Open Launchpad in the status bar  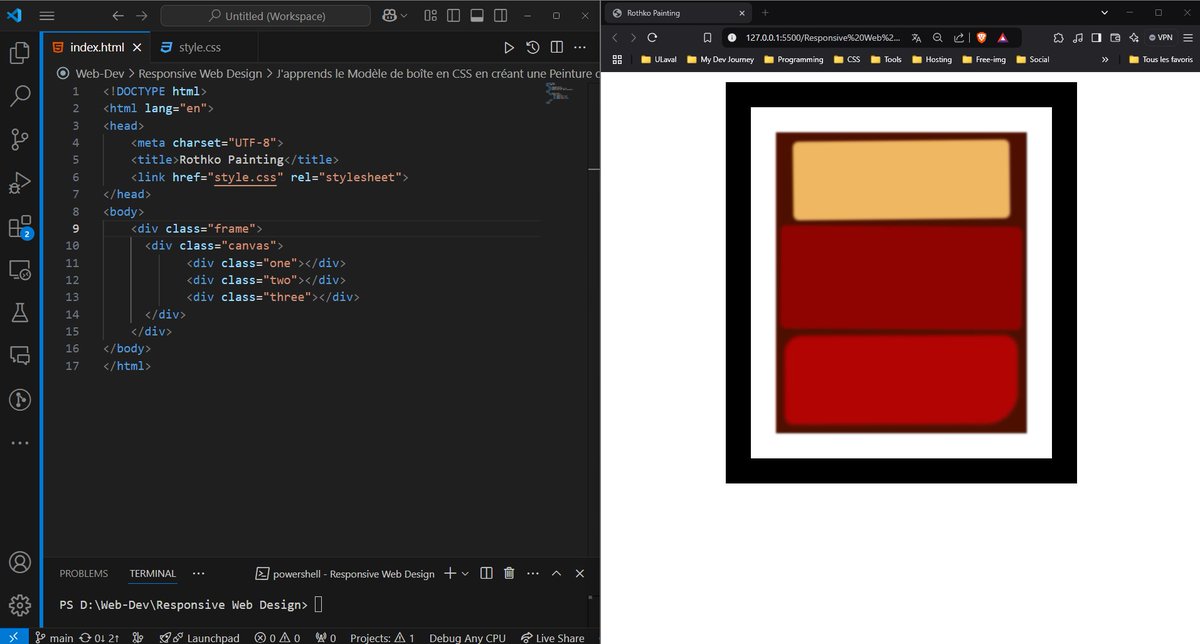point(200,637)
